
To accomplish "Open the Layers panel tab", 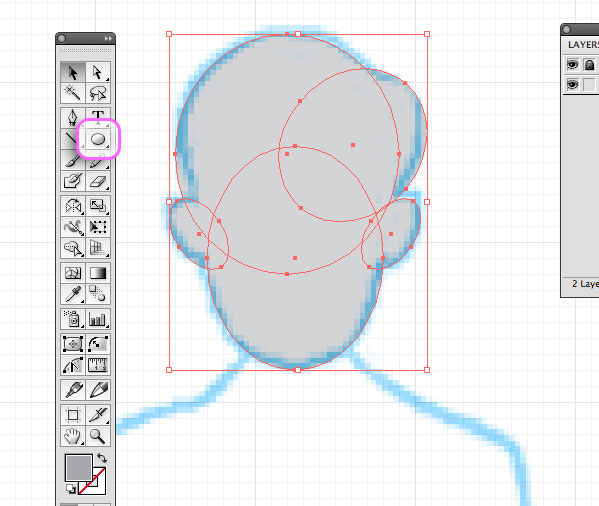I will click(x=583, y=45).
